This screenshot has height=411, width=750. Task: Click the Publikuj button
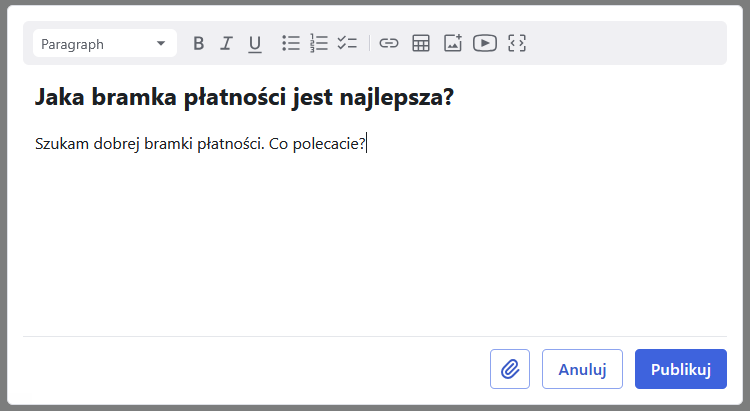(680, 369)
